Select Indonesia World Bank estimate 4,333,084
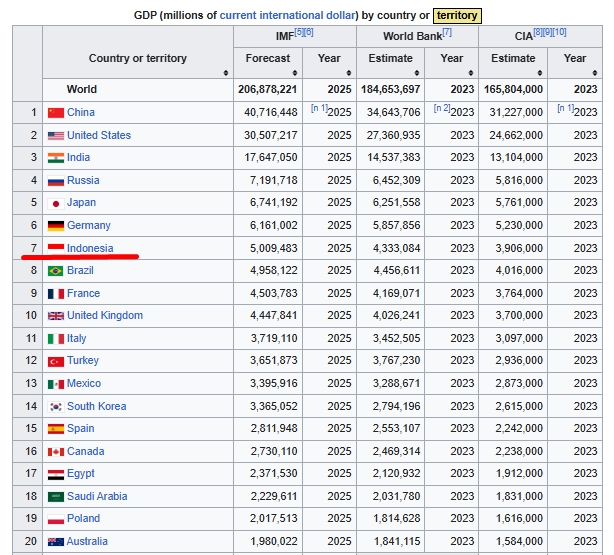Image resolution: width=614 pixels, height=555 pixels. pyautogui.click(x=396, y=248)
